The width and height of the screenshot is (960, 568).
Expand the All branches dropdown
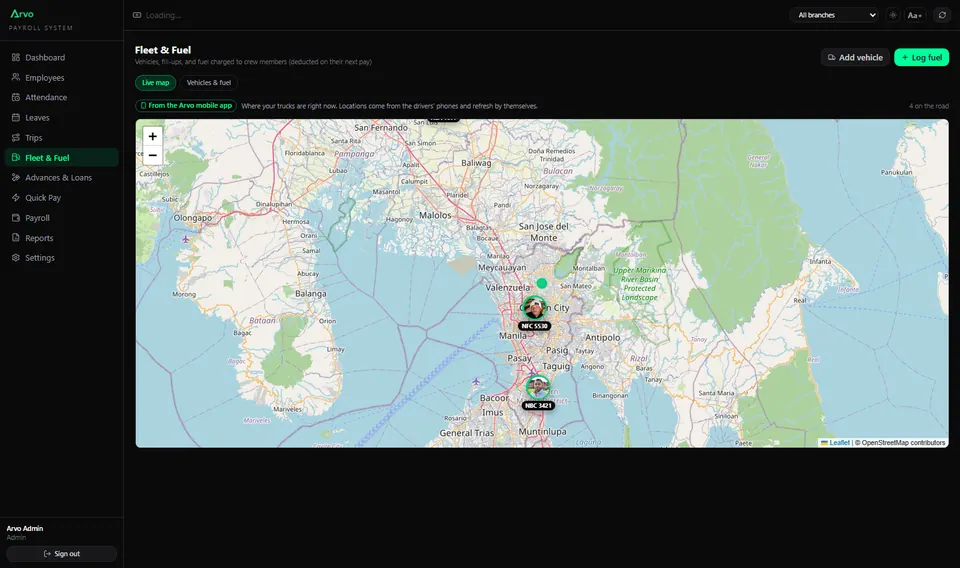tap(836, 15)
